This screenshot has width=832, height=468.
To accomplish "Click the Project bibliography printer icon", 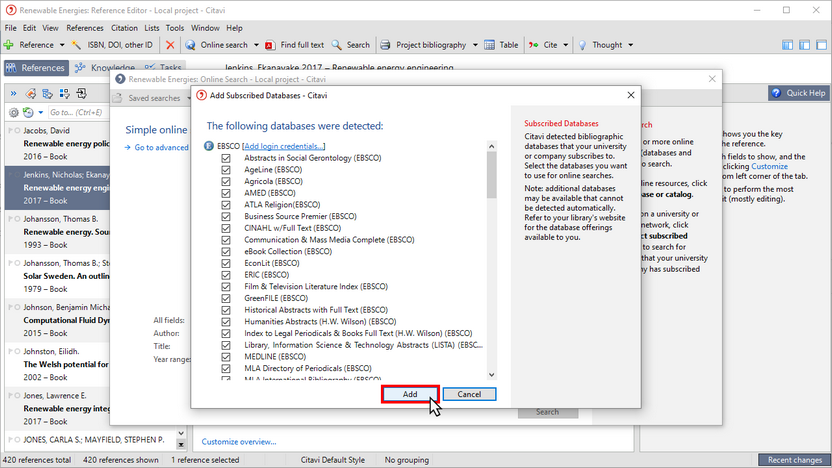I will pos(385,45).
